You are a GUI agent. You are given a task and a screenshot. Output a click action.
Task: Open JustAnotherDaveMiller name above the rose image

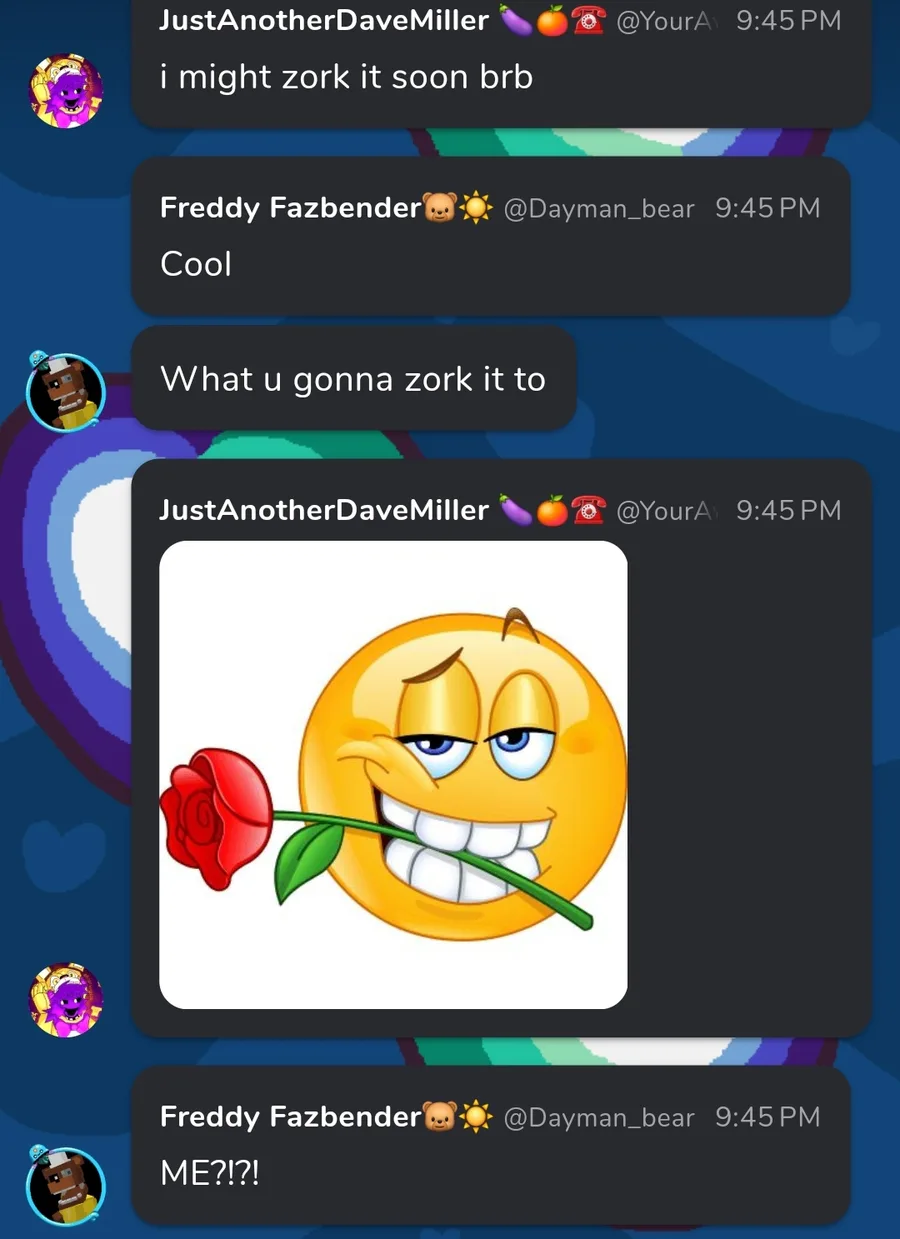(324, 510)
